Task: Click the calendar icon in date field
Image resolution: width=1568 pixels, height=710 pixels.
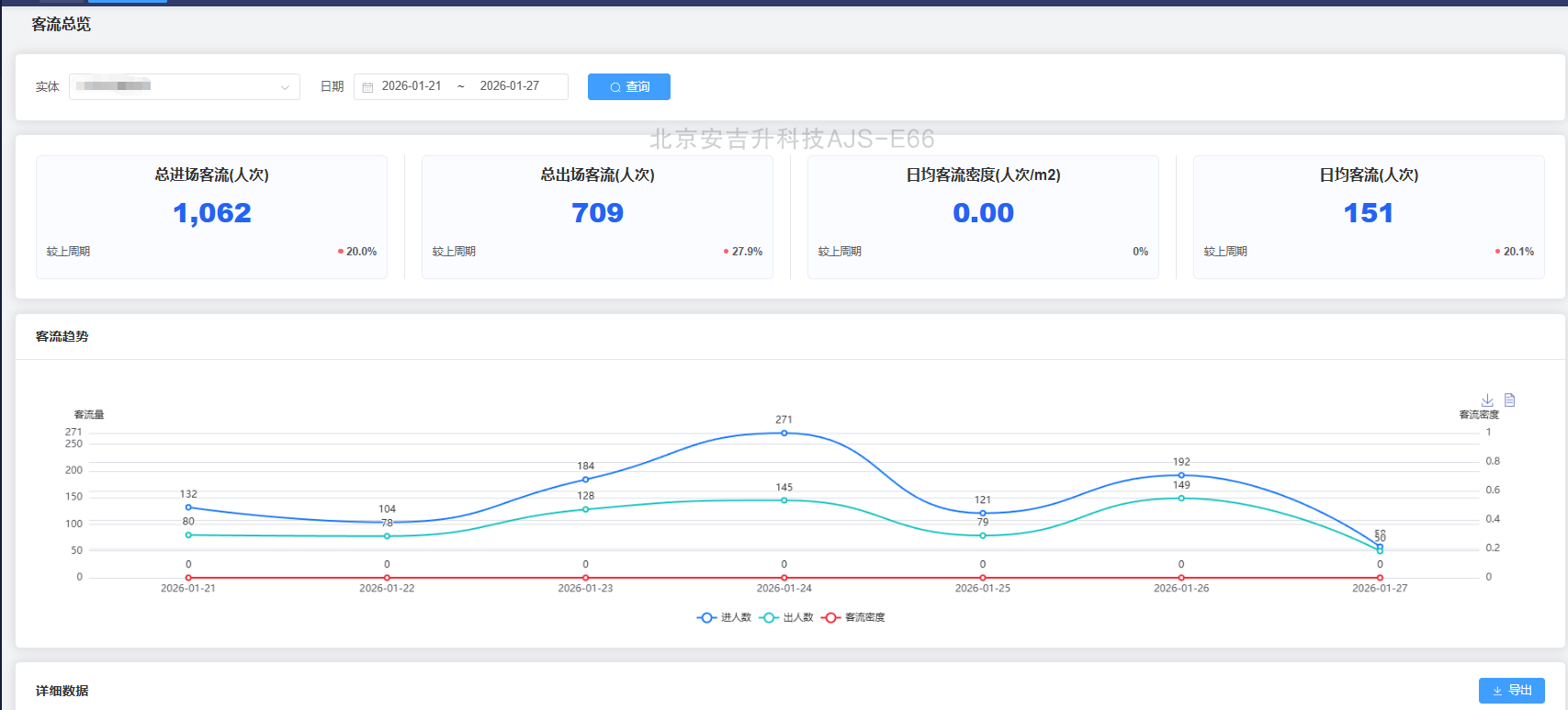Action: click(x=367, y=87)
